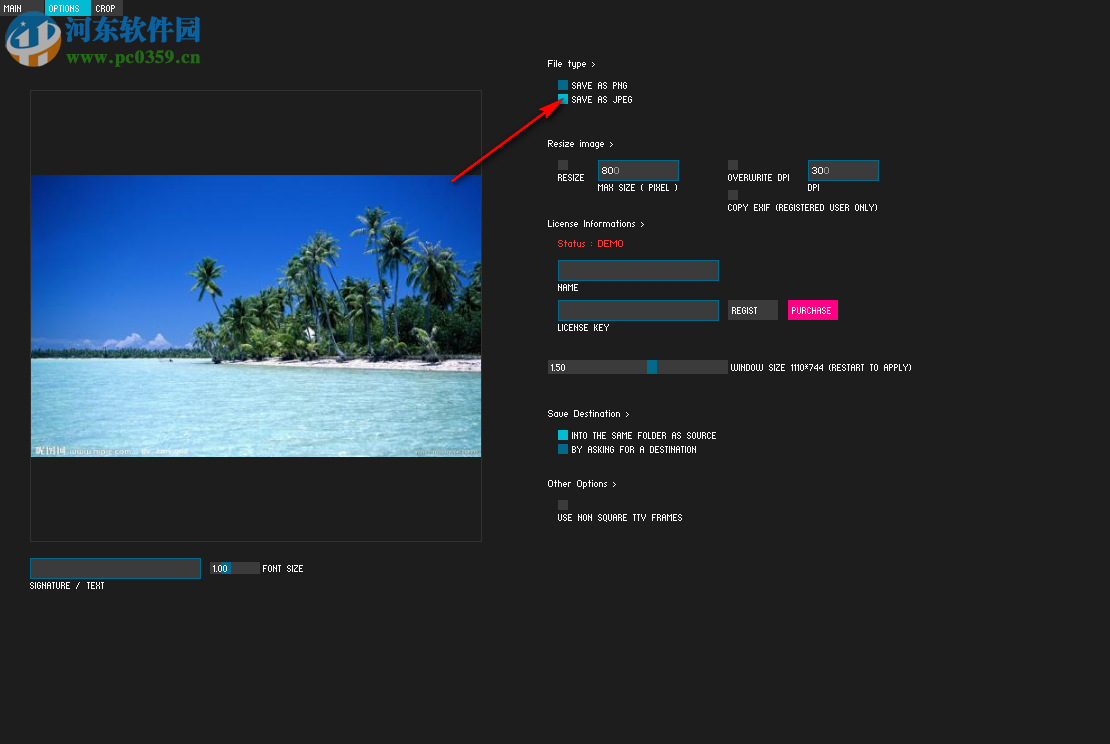Click the pink PURCHASE button
Image resolution: width=1110 pixels, height=744 pixels.
(813, 310)
